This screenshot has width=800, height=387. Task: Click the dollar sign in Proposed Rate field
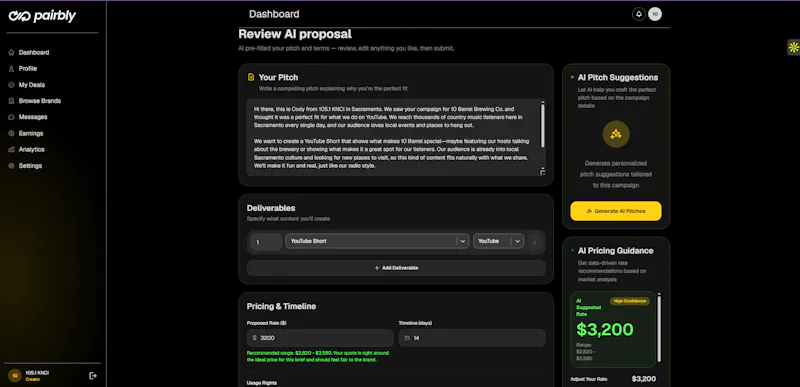[x=255, y=338]
